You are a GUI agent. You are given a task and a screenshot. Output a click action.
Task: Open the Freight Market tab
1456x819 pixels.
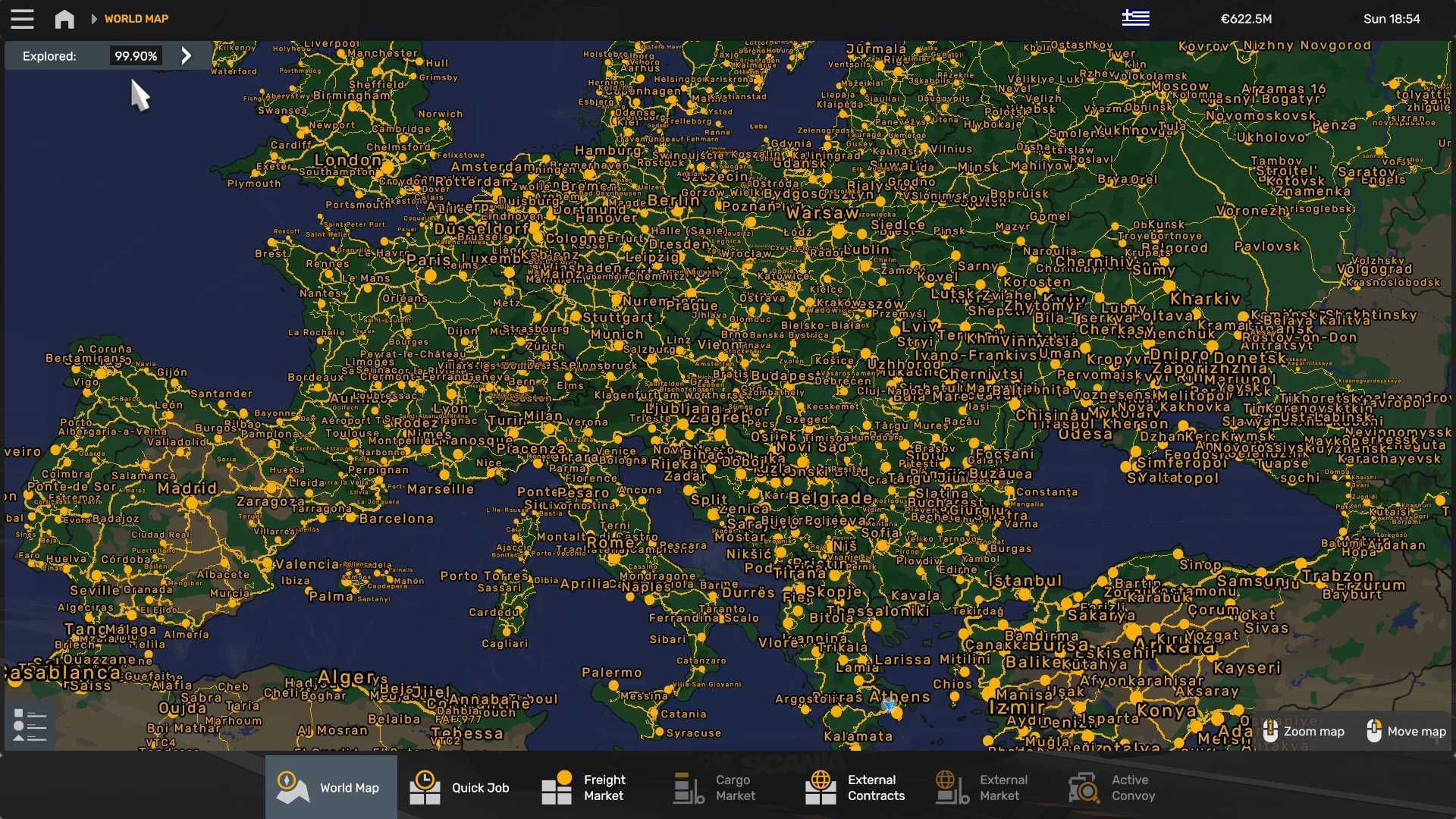pyautogui.click(x=584, y=787)
